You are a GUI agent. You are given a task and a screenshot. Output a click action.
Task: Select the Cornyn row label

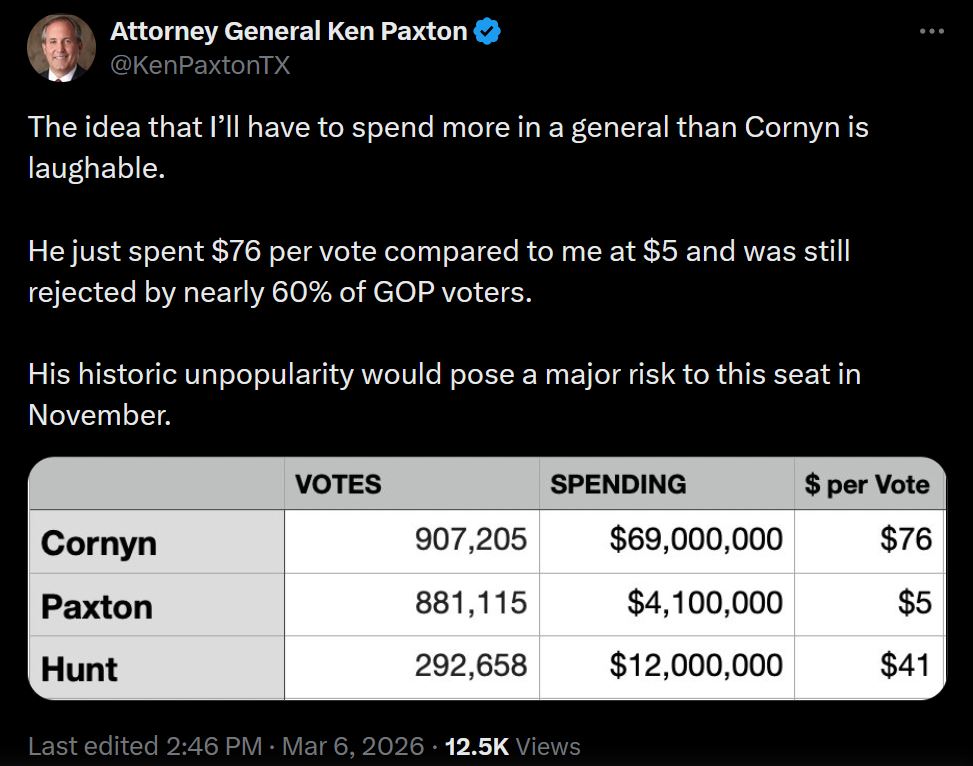(x=99, y=543)
